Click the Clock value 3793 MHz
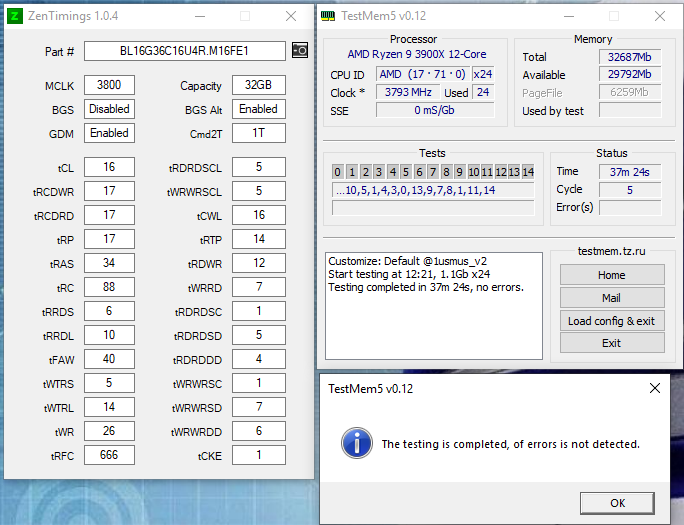 pyautogui.click(x=408, y=92)
